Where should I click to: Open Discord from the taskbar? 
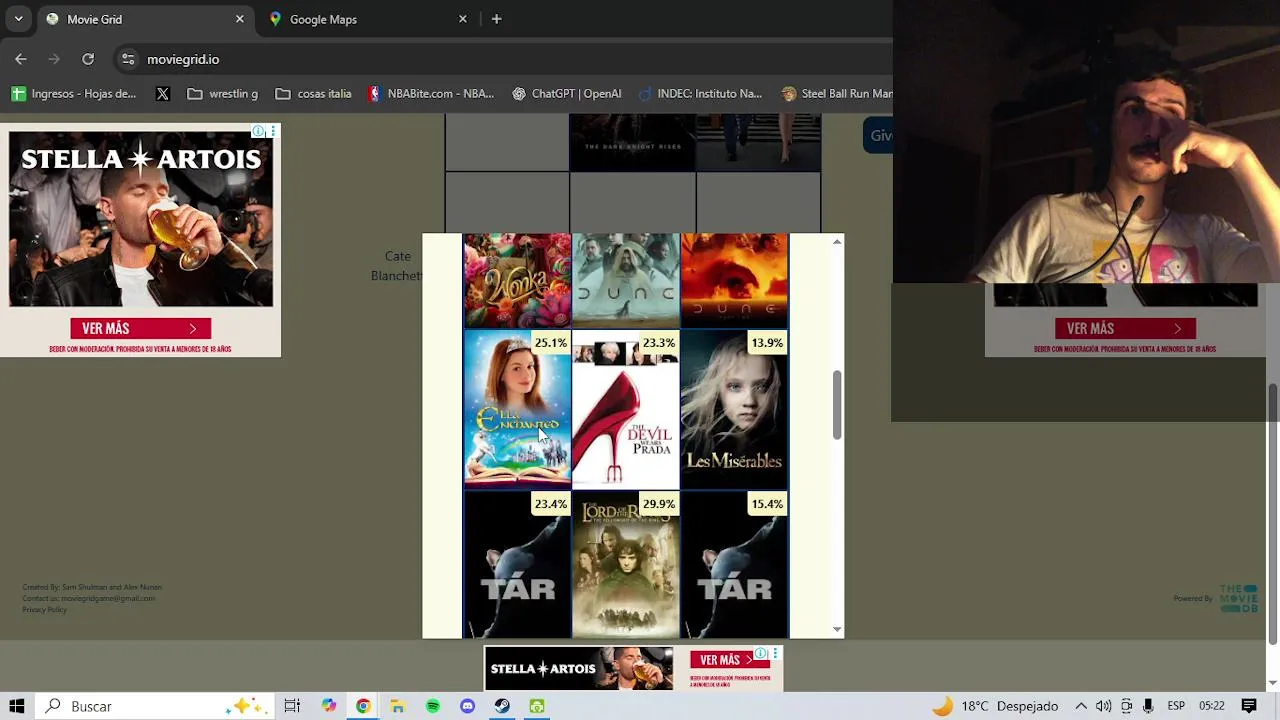pos(467,706)
